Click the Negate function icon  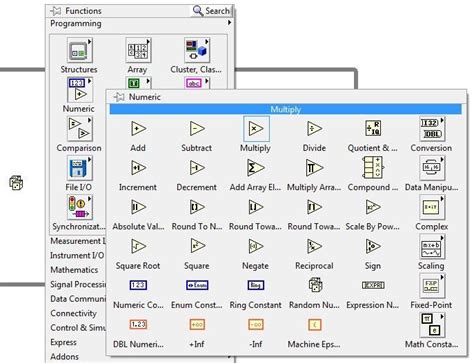click(256, 246)
